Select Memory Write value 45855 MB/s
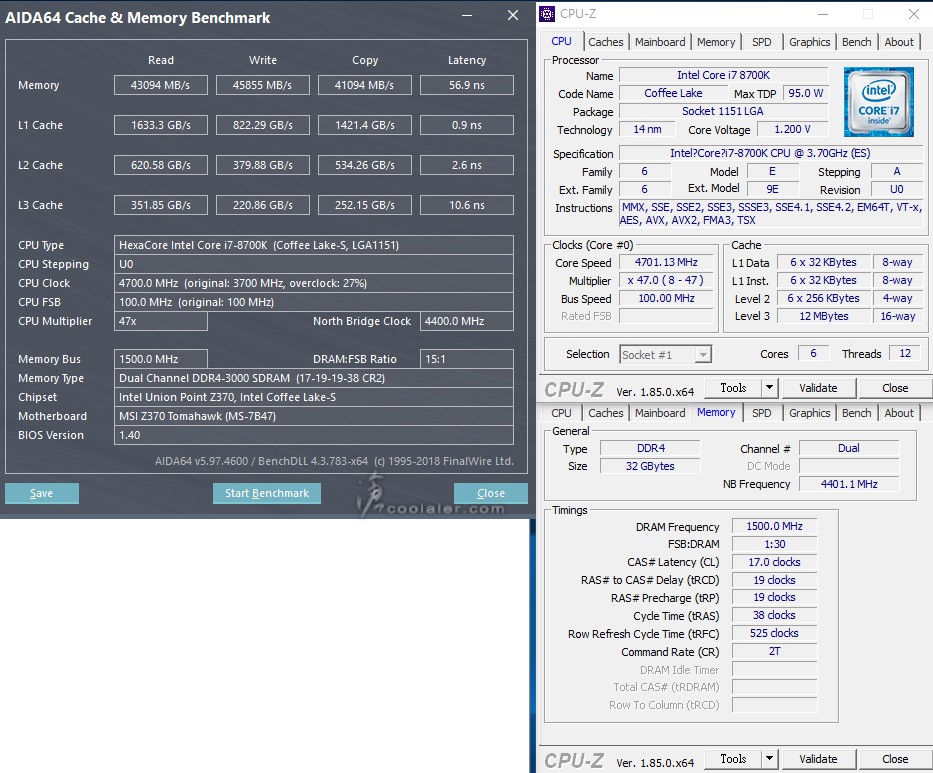 click(262, 85)
